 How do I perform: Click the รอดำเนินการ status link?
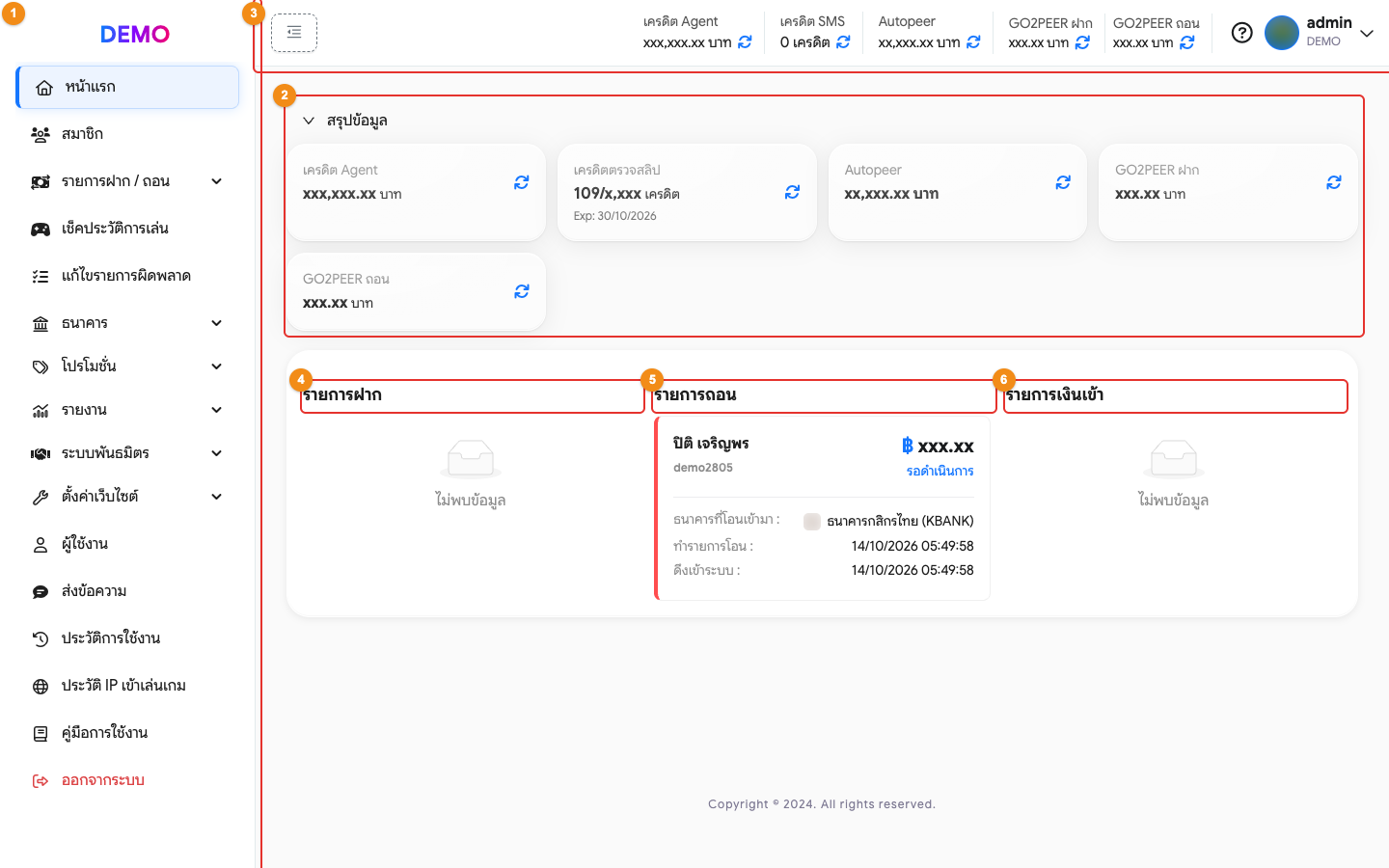pos(940,471)
